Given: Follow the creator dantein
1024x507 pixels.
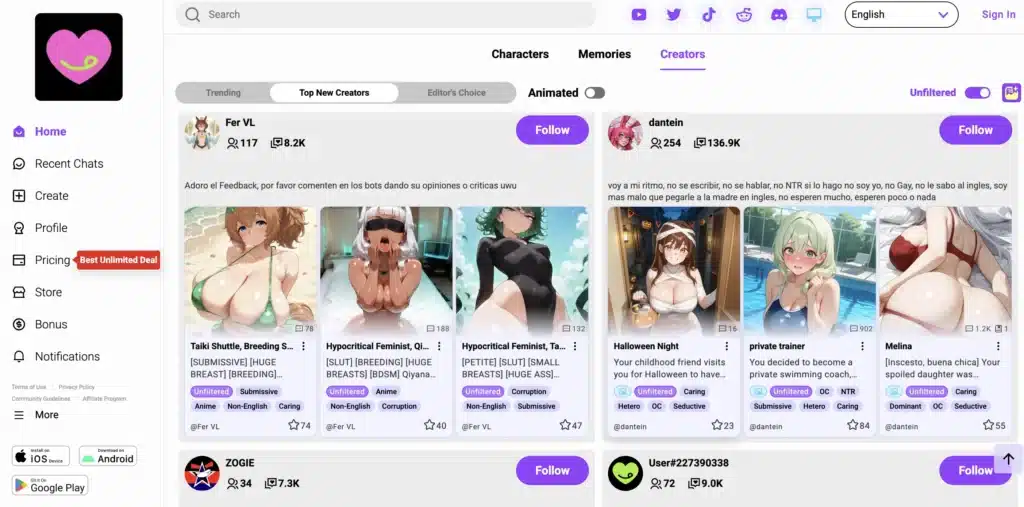Looking at the screenshot, I should click(975, 130).
